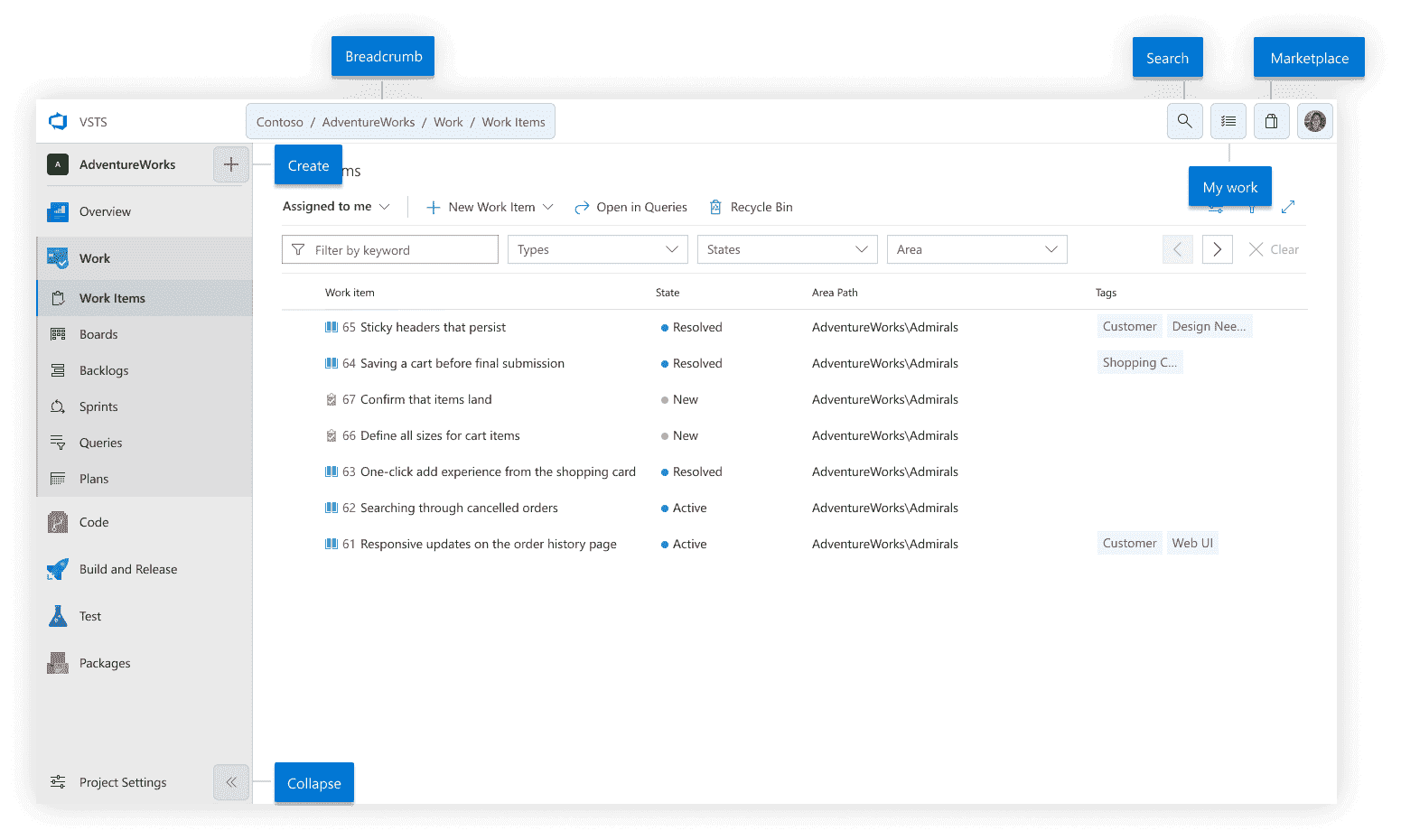Screen dimensions: 1401x840
Task: Open the Area filter dropdown
Action: (x=977, y=249)
